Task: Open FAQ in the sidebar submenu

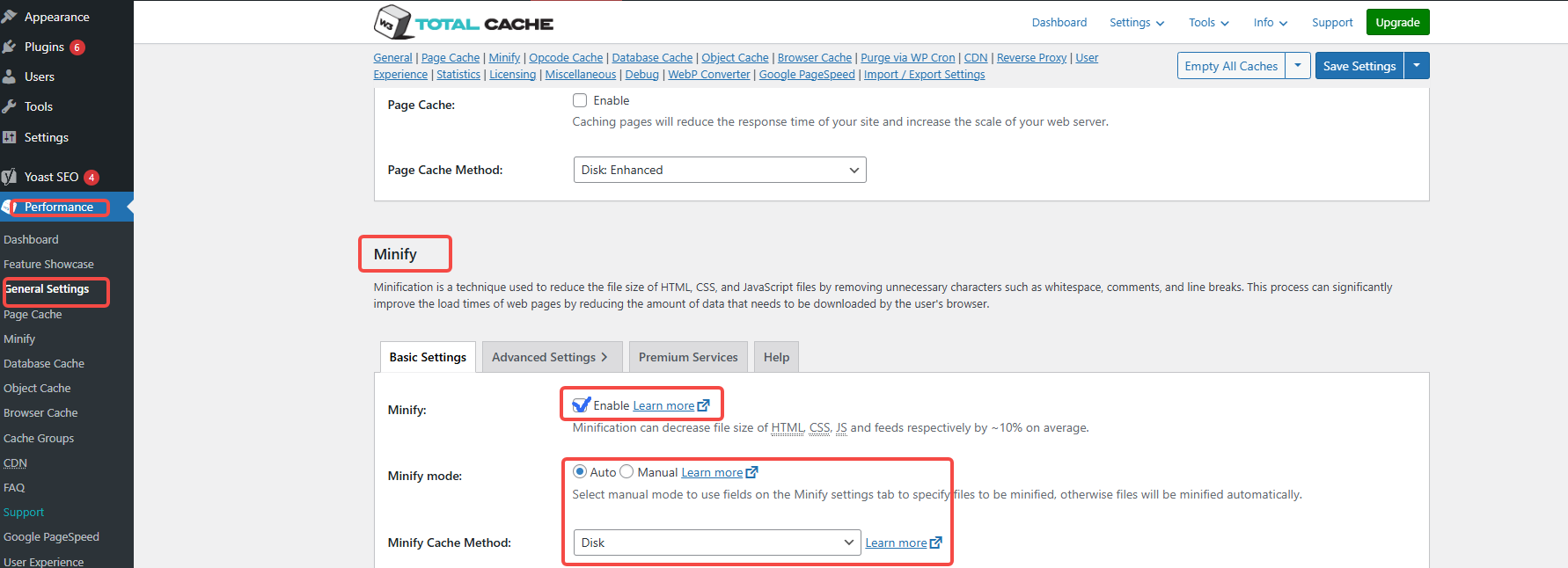Action: point(14,487)
